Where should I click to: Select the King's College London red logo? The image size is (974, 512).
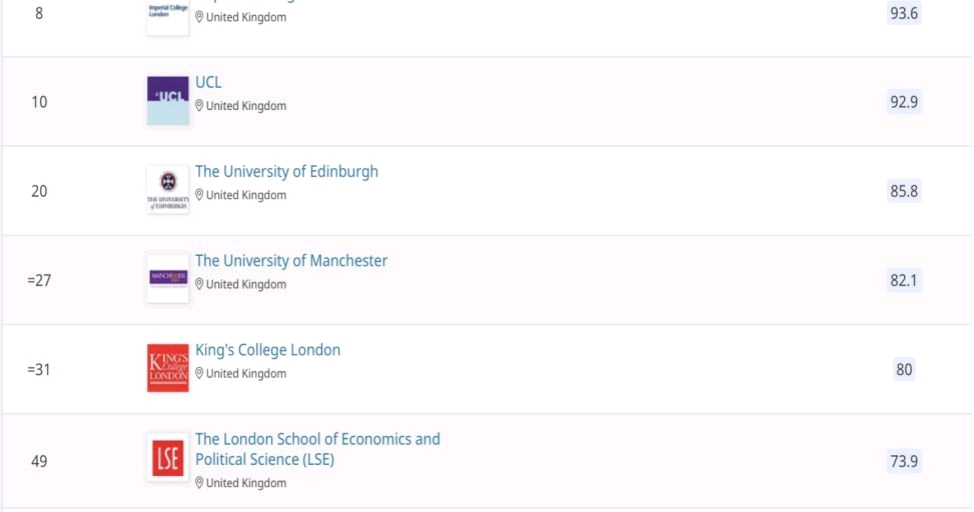click(168, 368)
